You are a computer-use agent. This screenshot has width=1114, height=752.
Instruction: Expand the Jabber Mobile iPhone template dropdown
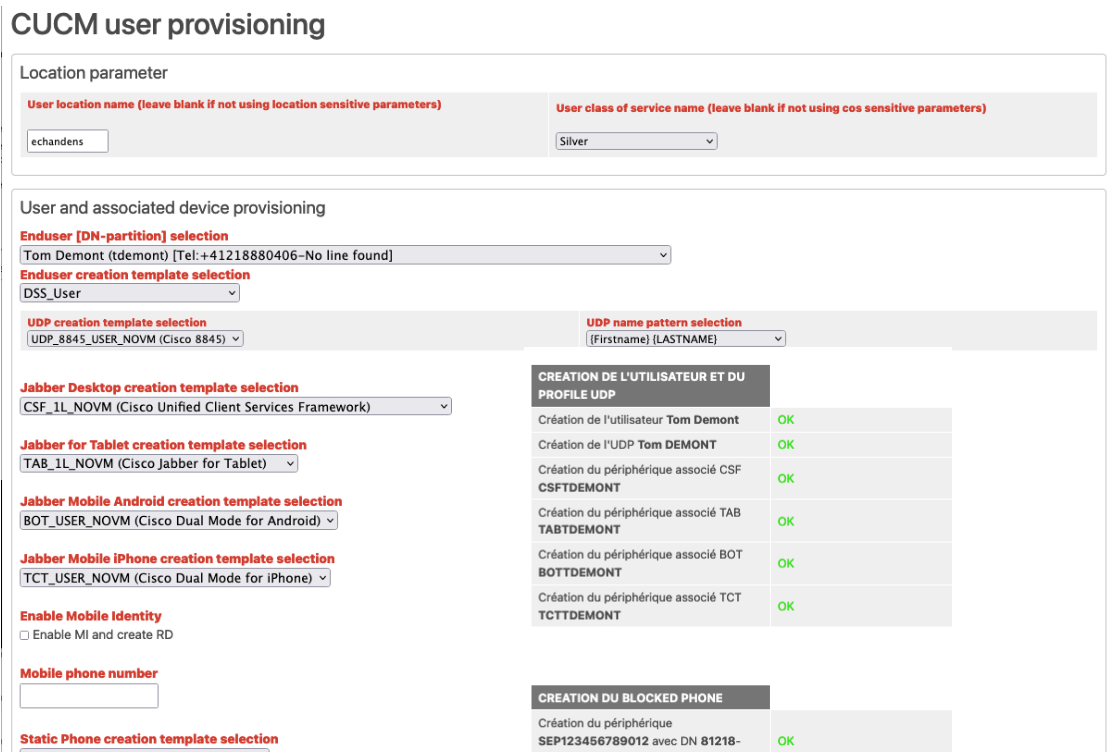[175, 578]
